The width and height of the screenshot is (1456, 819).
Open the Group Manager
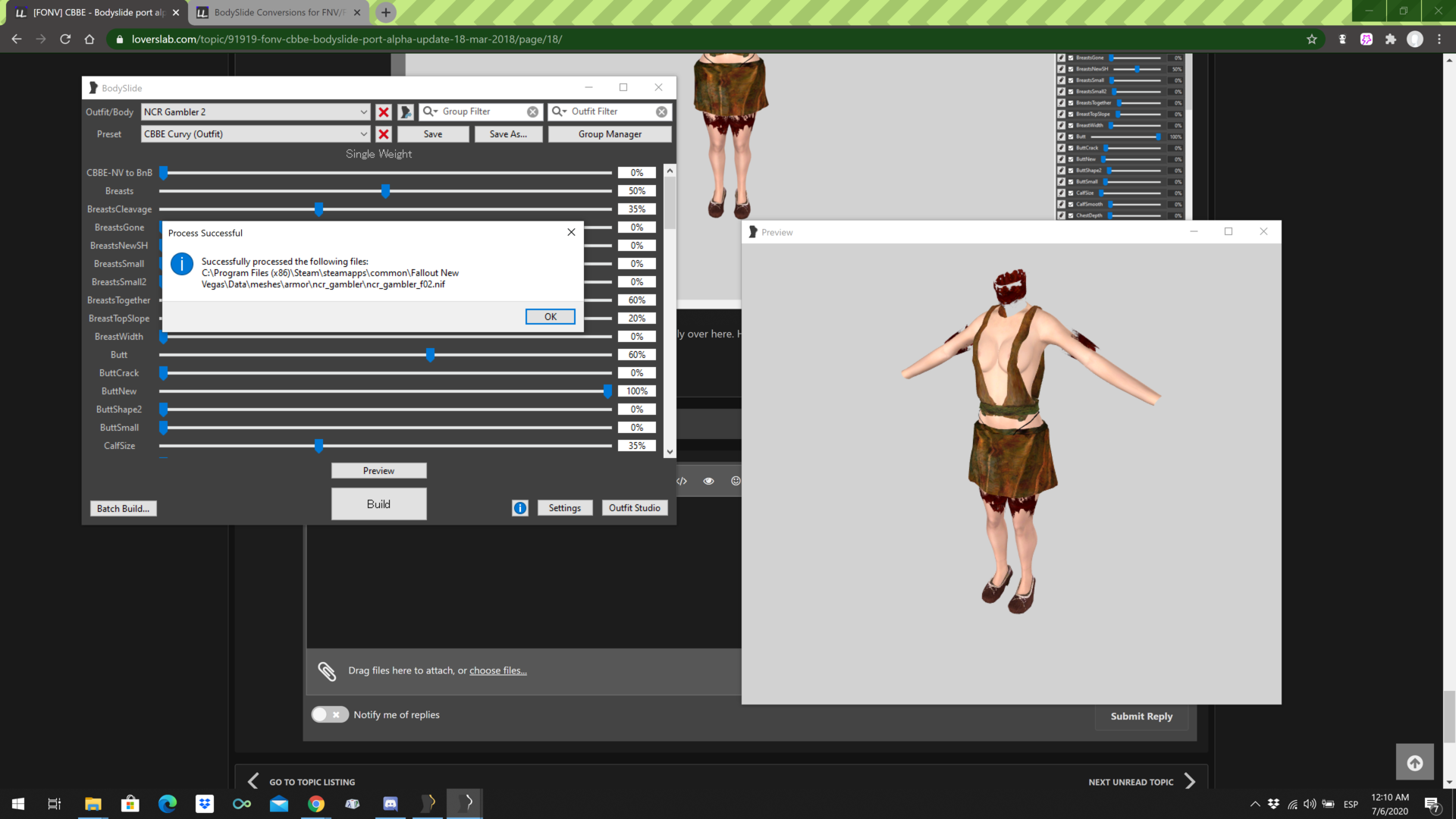pos(610,134)
